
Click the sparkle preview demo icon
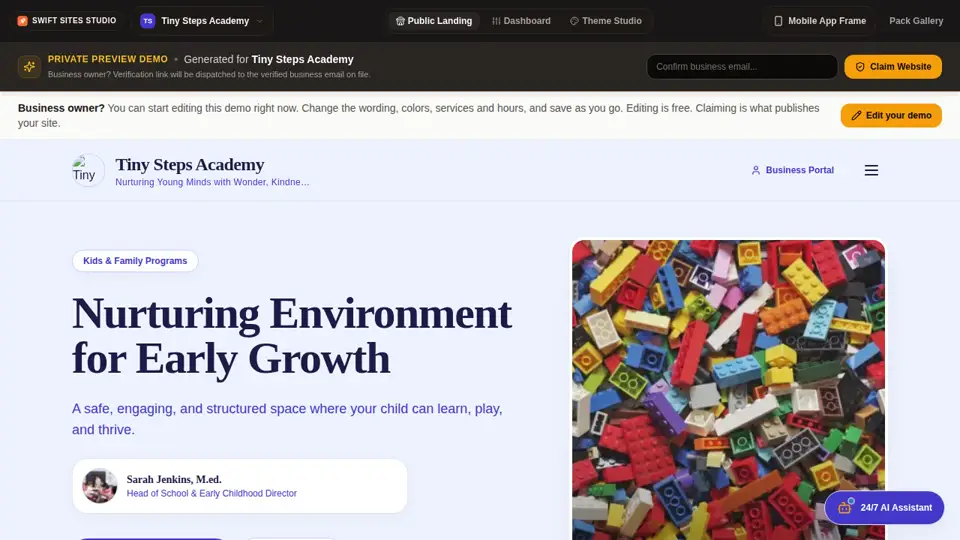point(29,67)
